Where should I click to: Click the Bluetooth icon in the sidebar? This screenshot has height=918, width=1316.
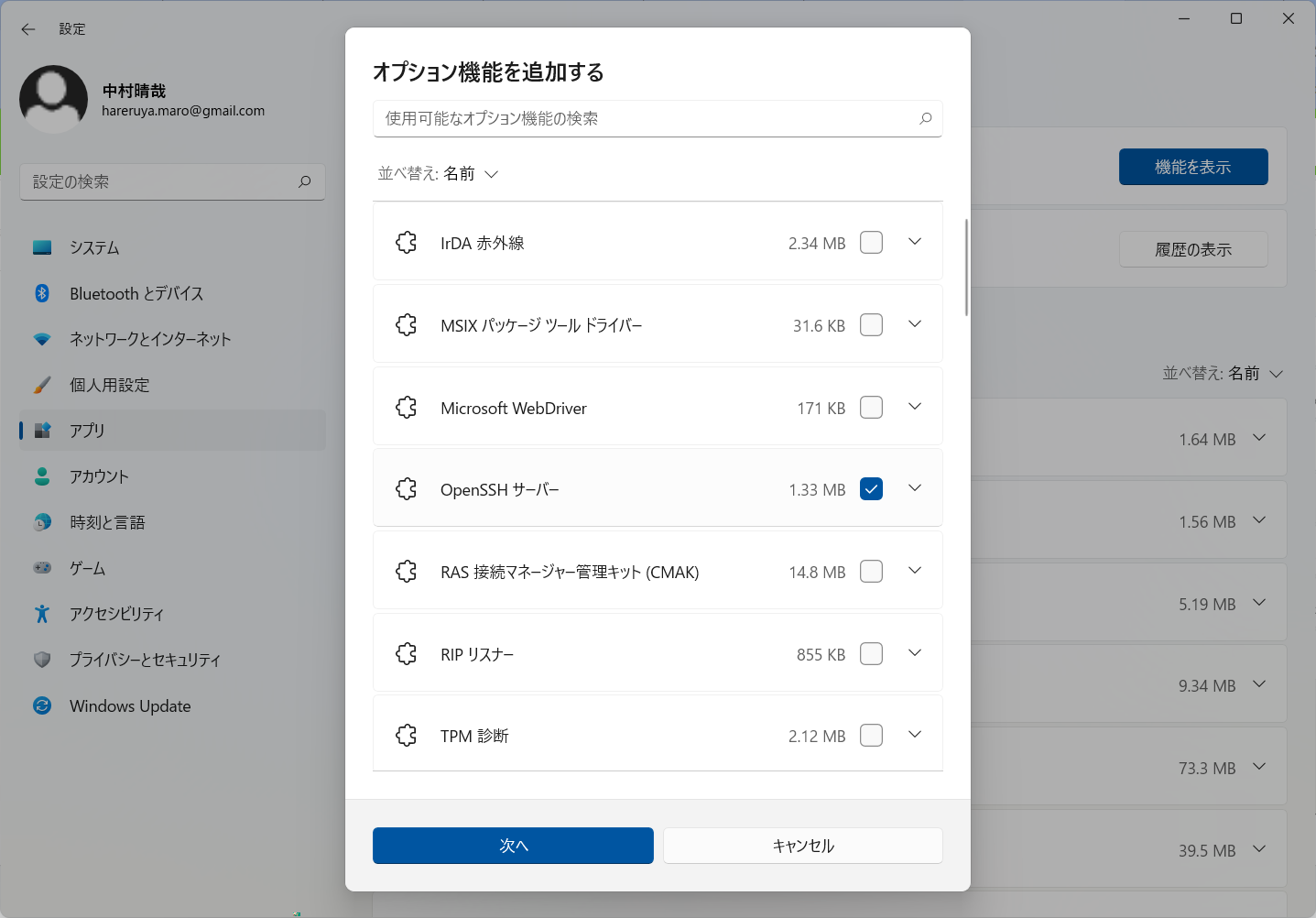(42, 293)
